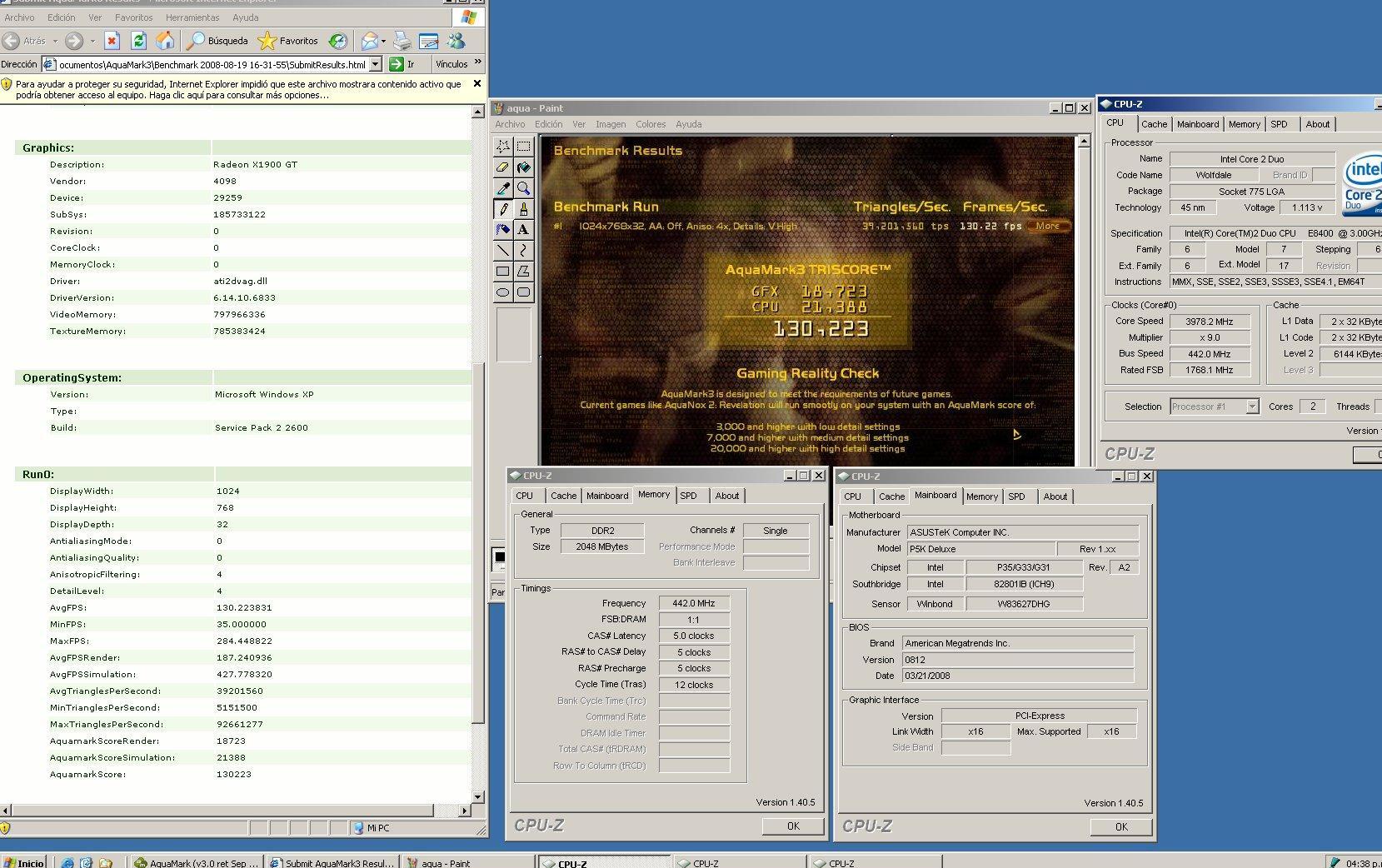Go to Home page in Internet Explorer
Screen dimensions: 1382x868
point(166,40)
